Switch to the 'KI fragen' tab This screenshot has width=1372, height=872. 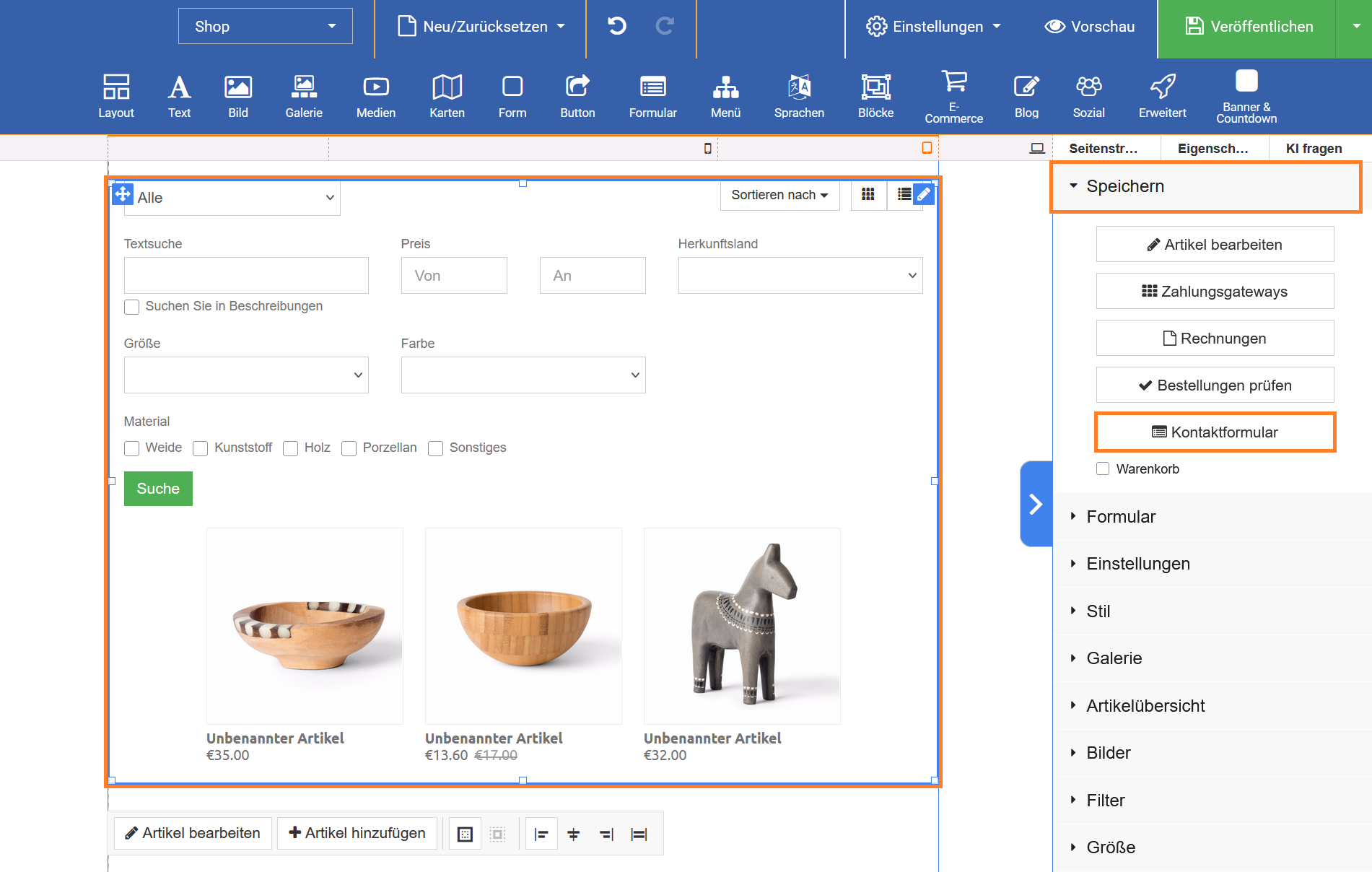tap(1314, 148)
